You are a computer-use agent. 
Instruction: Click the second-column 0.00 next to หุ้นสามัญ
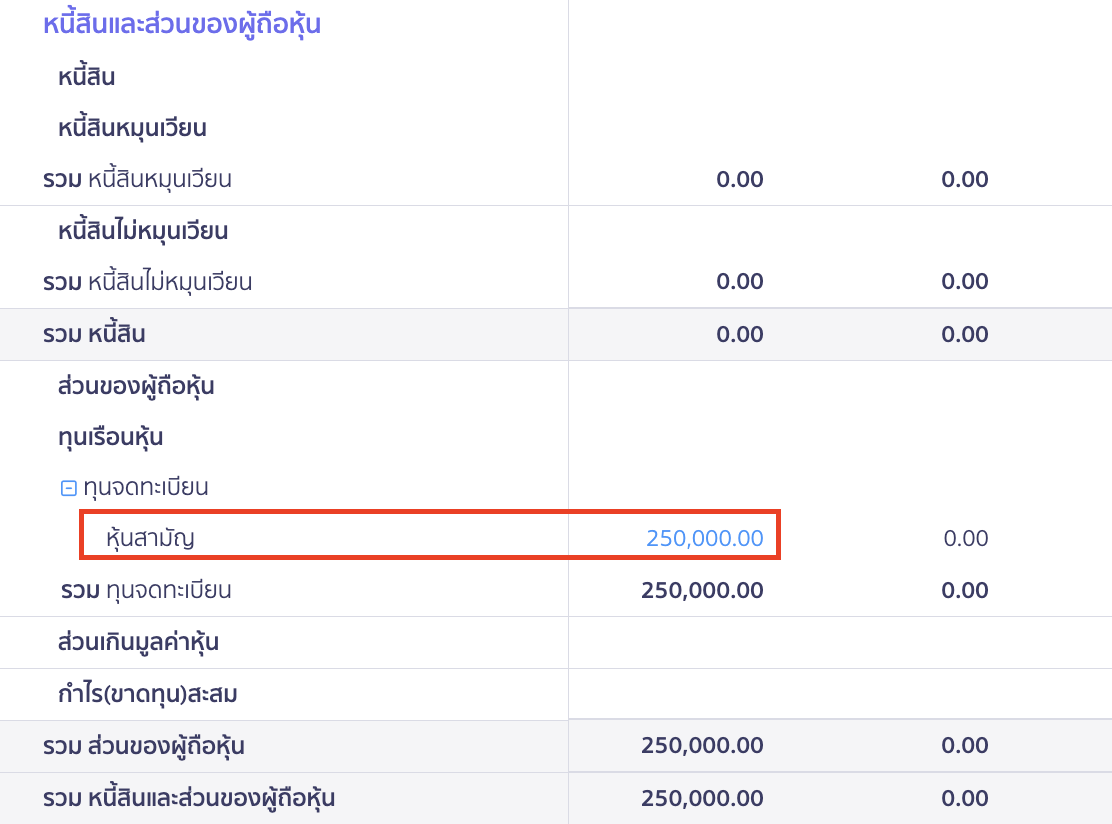tap(965, 537)
